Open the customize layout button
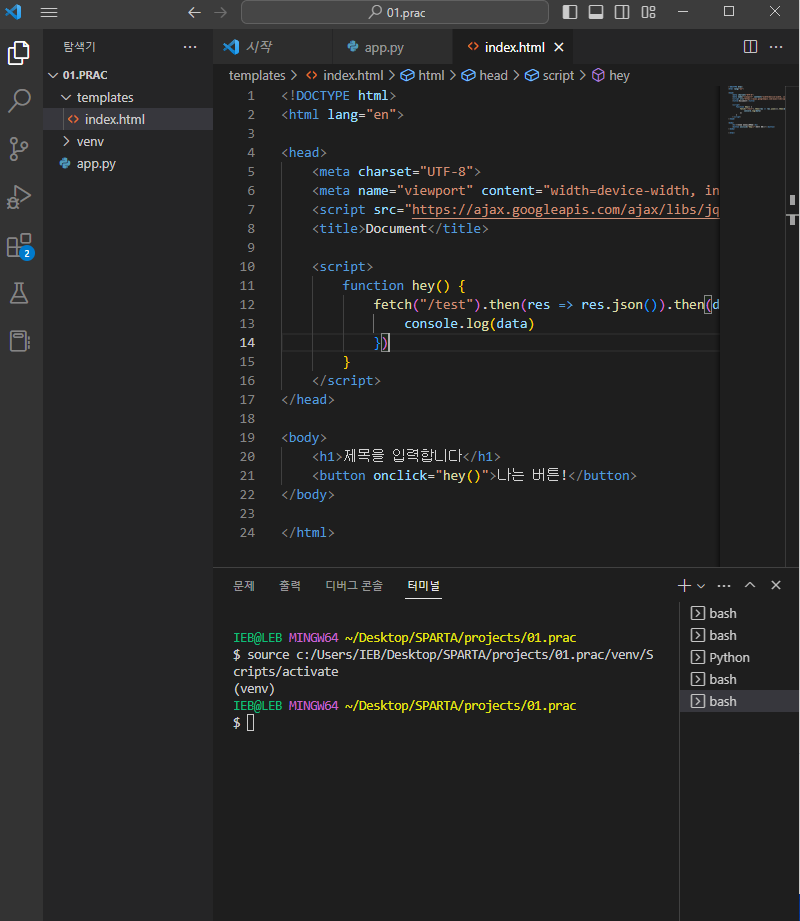This screenshot has height=921, width=800. pos(648,12)
